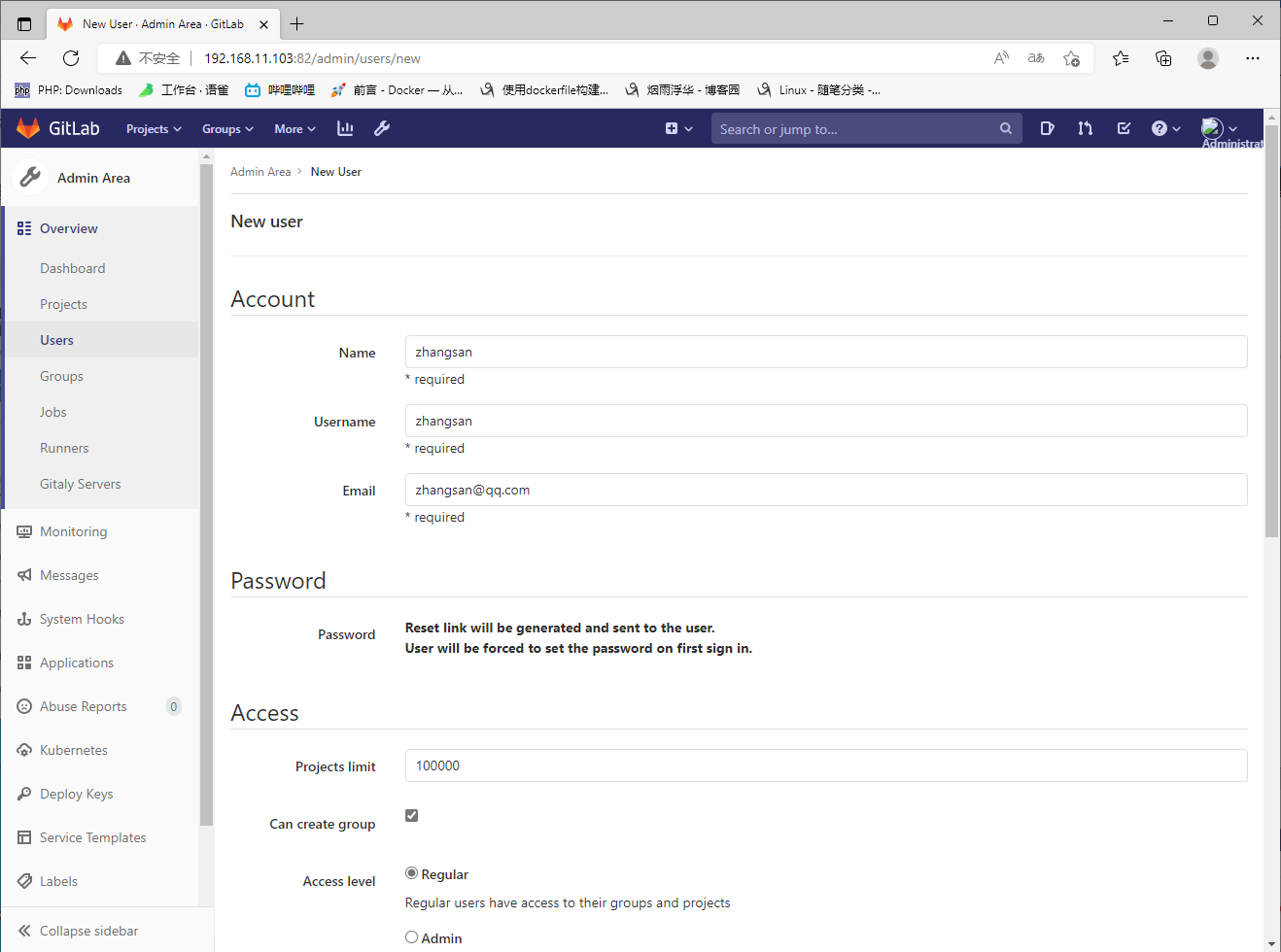Click the not secure warning icon
Image resolution: width=1281 pixels, height=952 pixels.
click(x=123, y=58)
